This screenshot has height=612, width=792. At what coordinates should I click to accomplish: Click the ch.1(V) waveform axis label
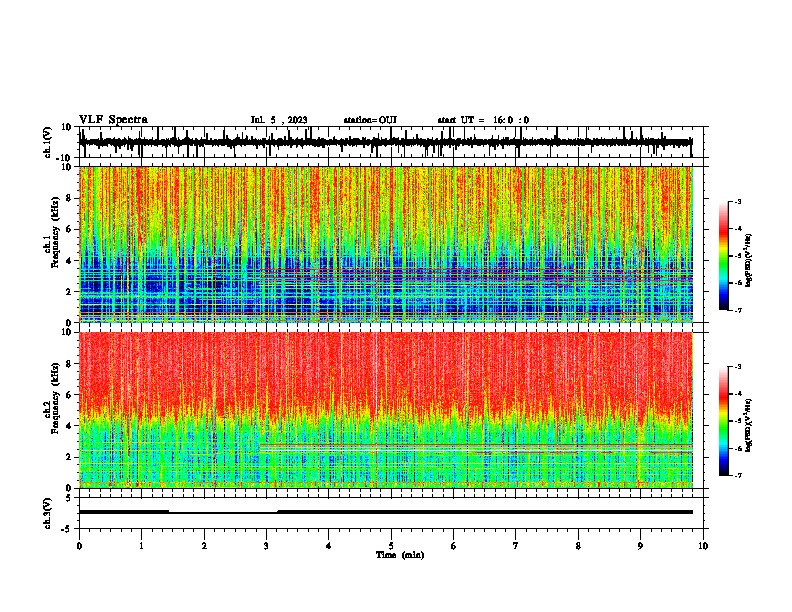coord(48,142)
